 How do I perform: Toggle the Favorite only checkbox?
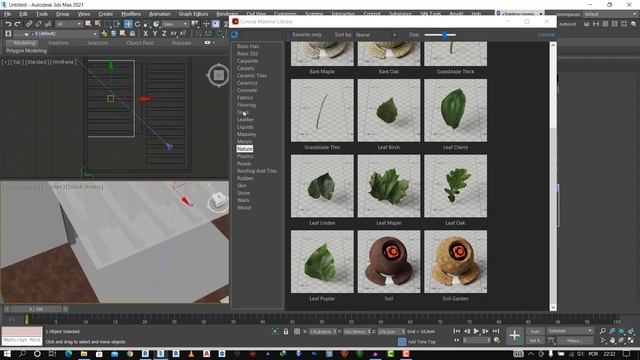288,35
